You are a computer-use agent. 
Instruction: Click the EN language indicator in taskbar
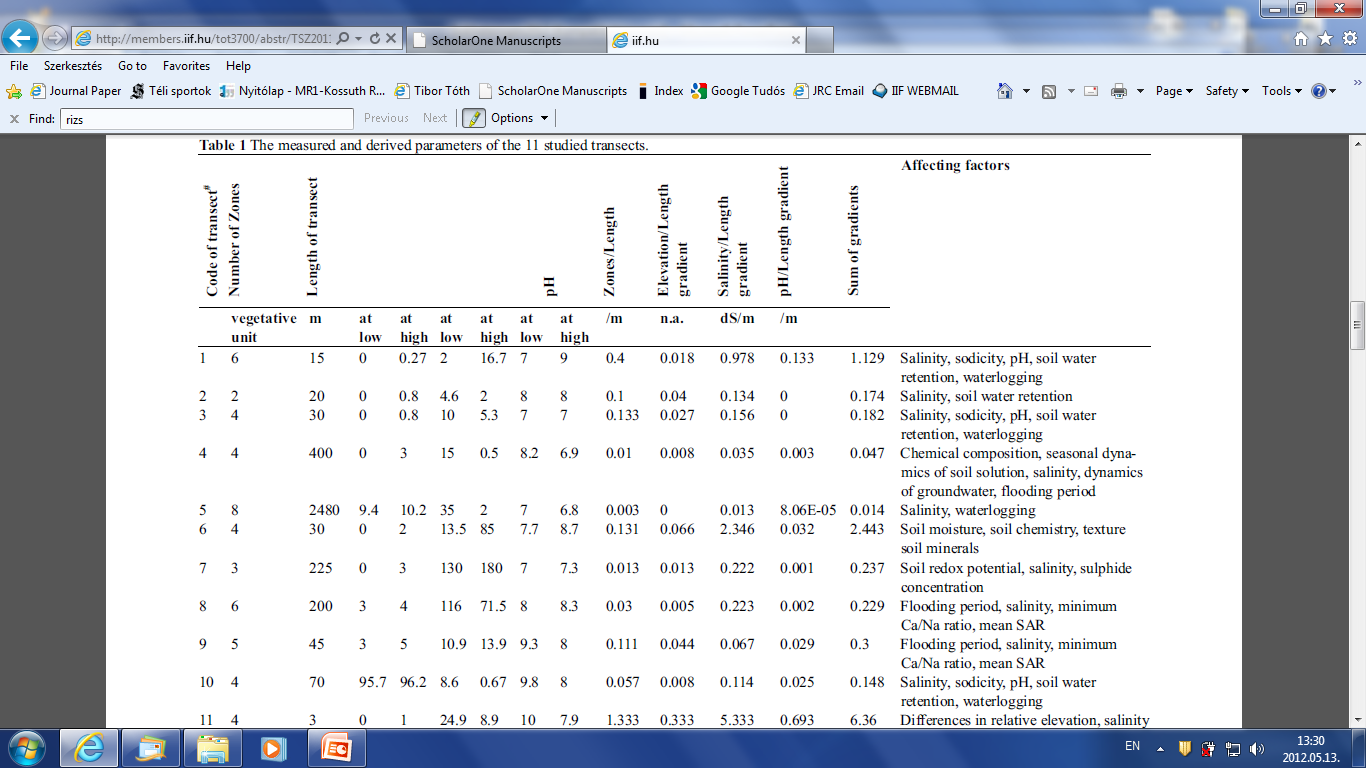click(1132, 746)
